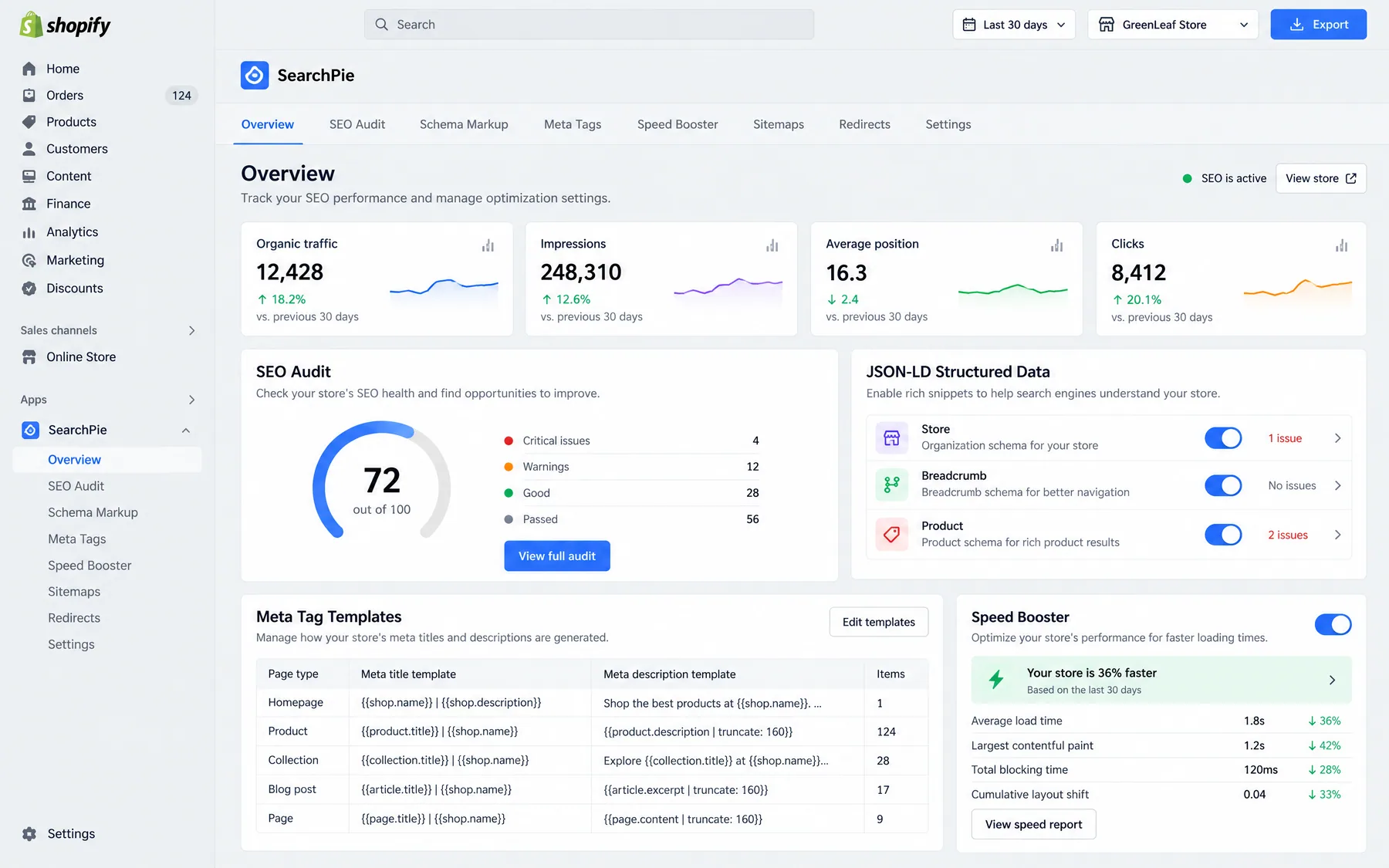
Task: Click the Edit templates button
Action: tap(879, 622)
